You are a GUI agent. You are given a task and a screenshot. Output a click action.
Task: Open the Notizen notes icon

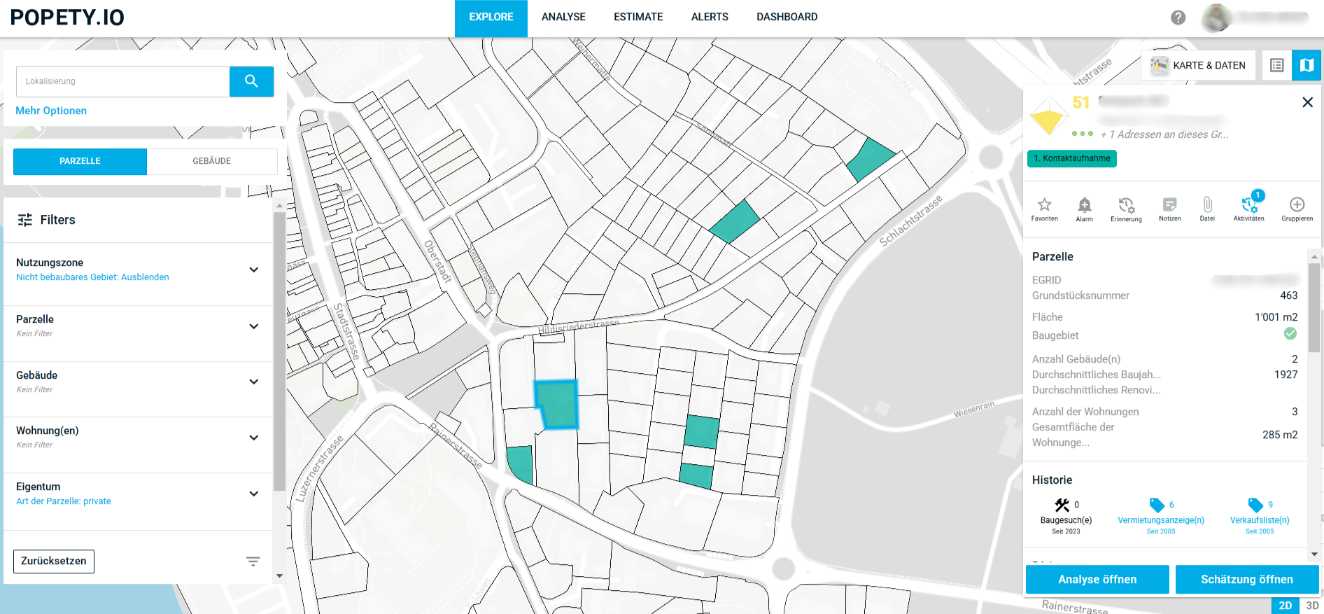click(1169, 204)
